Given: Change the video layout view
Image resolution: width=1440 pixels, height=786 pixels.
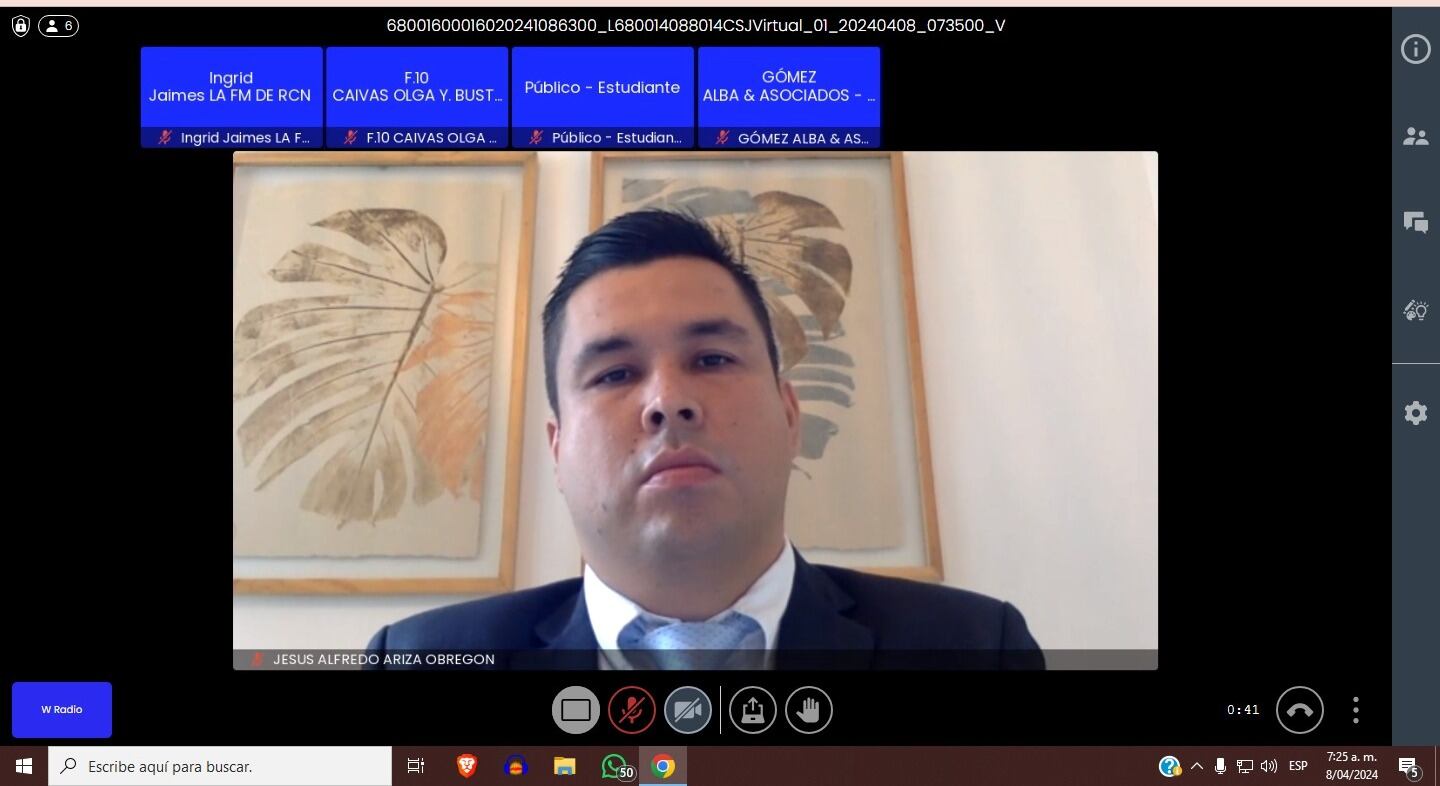Looking at the screenshot, I should pos(575,710).
